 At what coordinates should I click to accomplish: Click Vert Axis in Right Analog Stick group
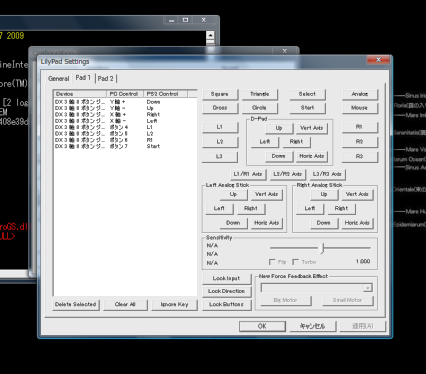(357, 194)
